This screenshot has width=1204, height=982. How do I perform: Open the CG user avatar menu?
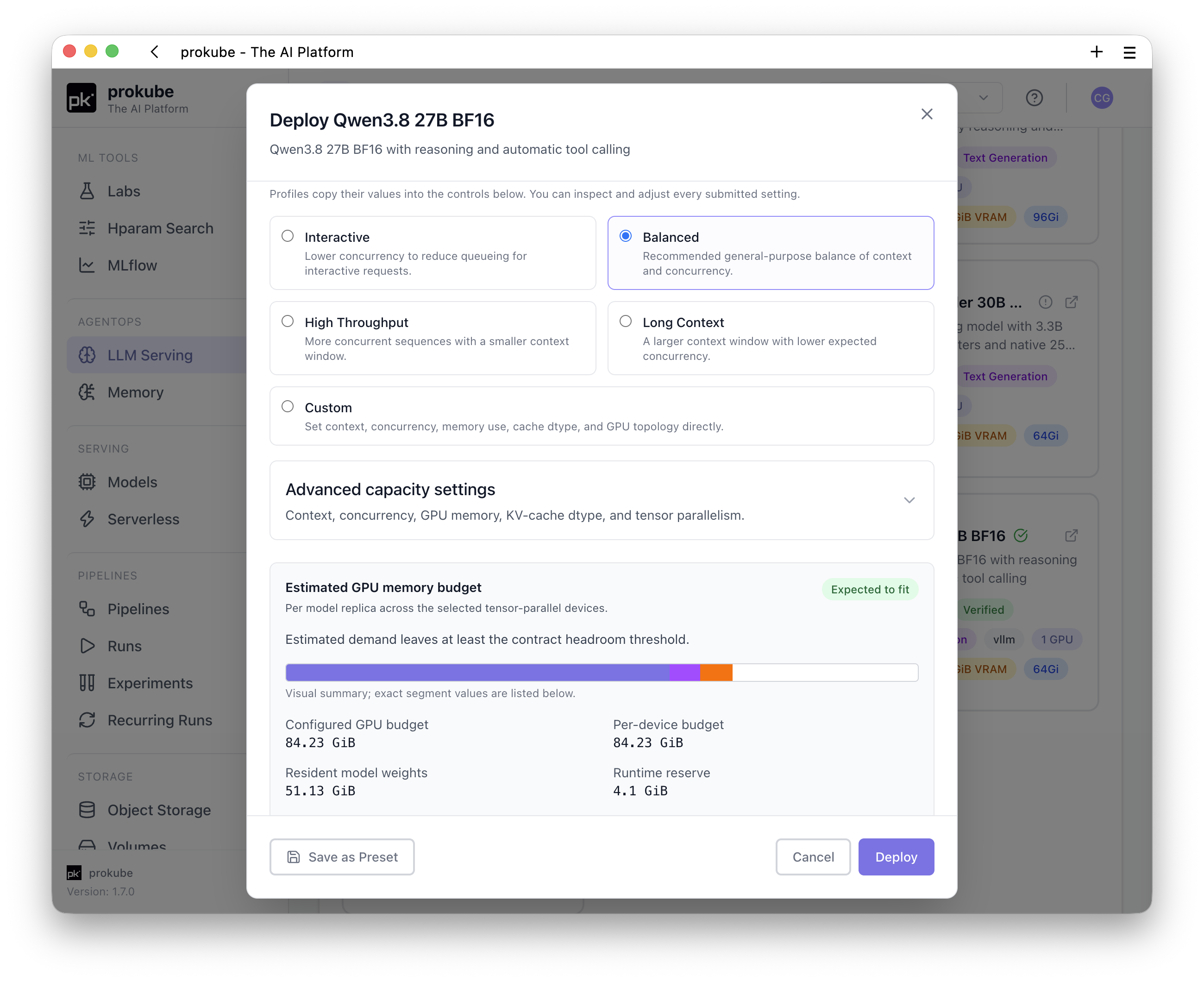pyautogui.click(x=1102, y=98)
